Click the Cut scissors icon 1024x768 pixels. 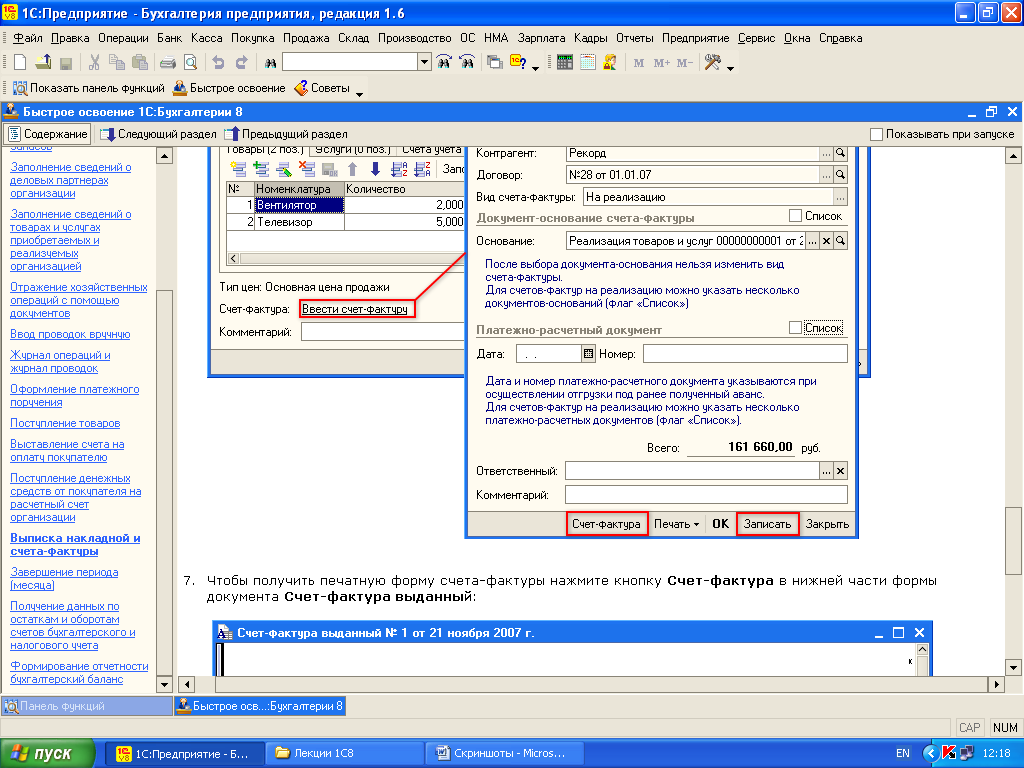click(94, 63)
